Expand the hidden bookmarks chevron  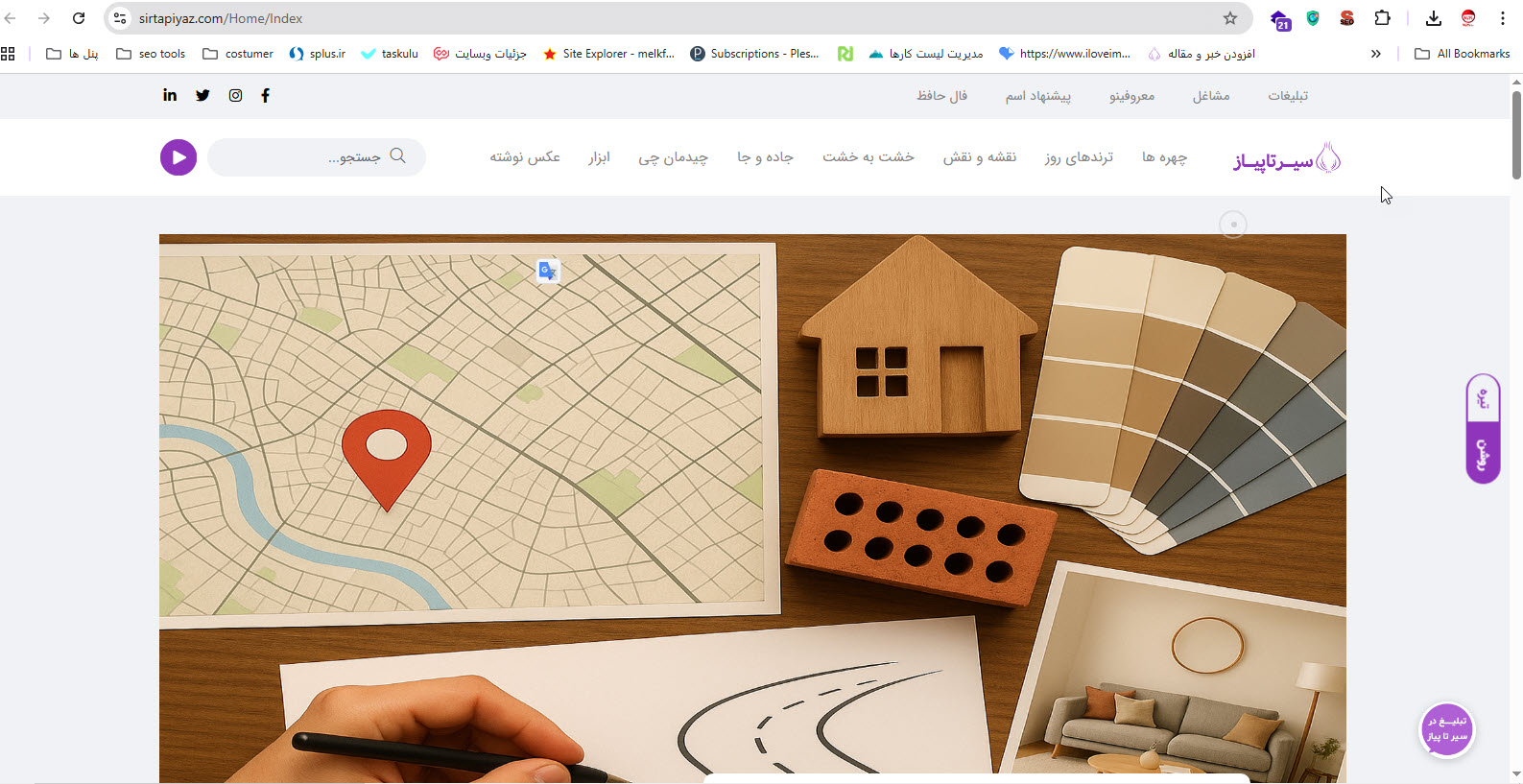click(1376, 54)
